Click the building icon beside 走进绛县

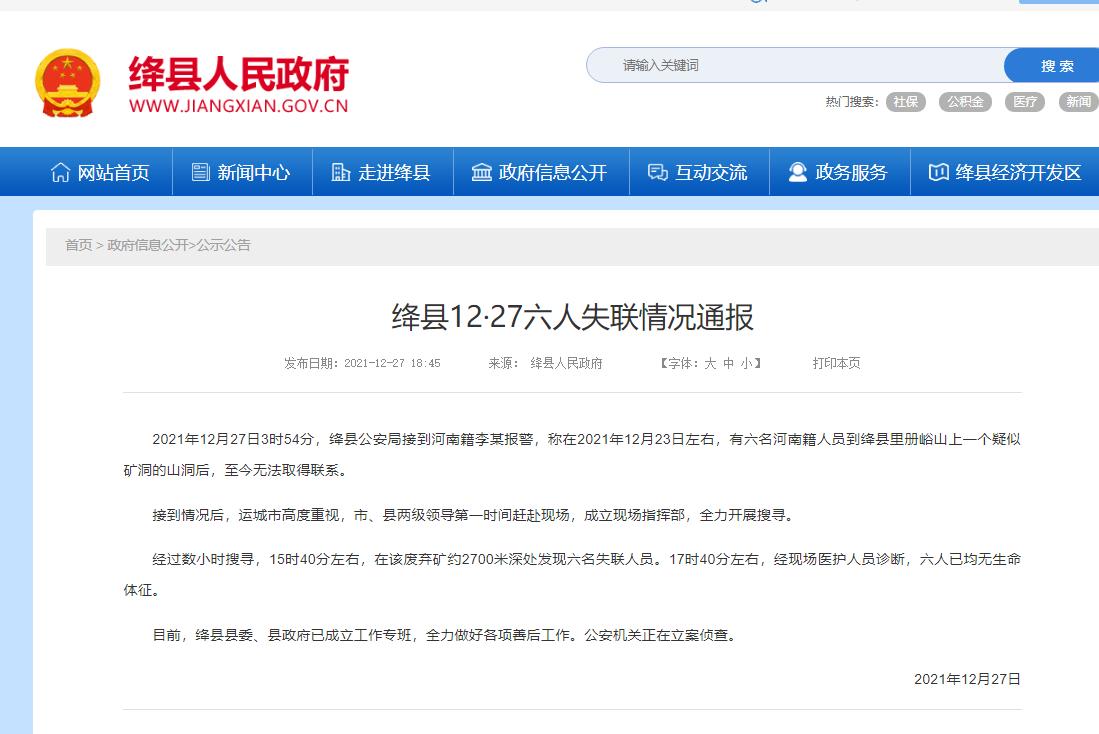coord(341,172)
